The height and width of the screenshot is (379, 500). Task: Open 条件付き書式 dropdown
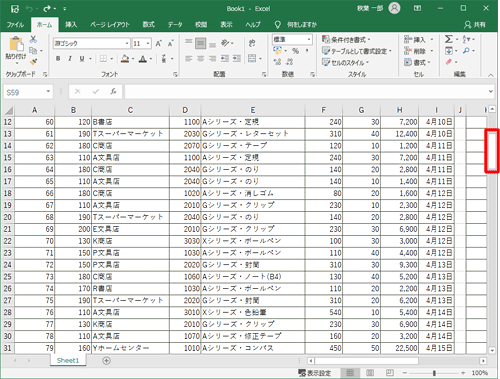(x=346, y=40)
